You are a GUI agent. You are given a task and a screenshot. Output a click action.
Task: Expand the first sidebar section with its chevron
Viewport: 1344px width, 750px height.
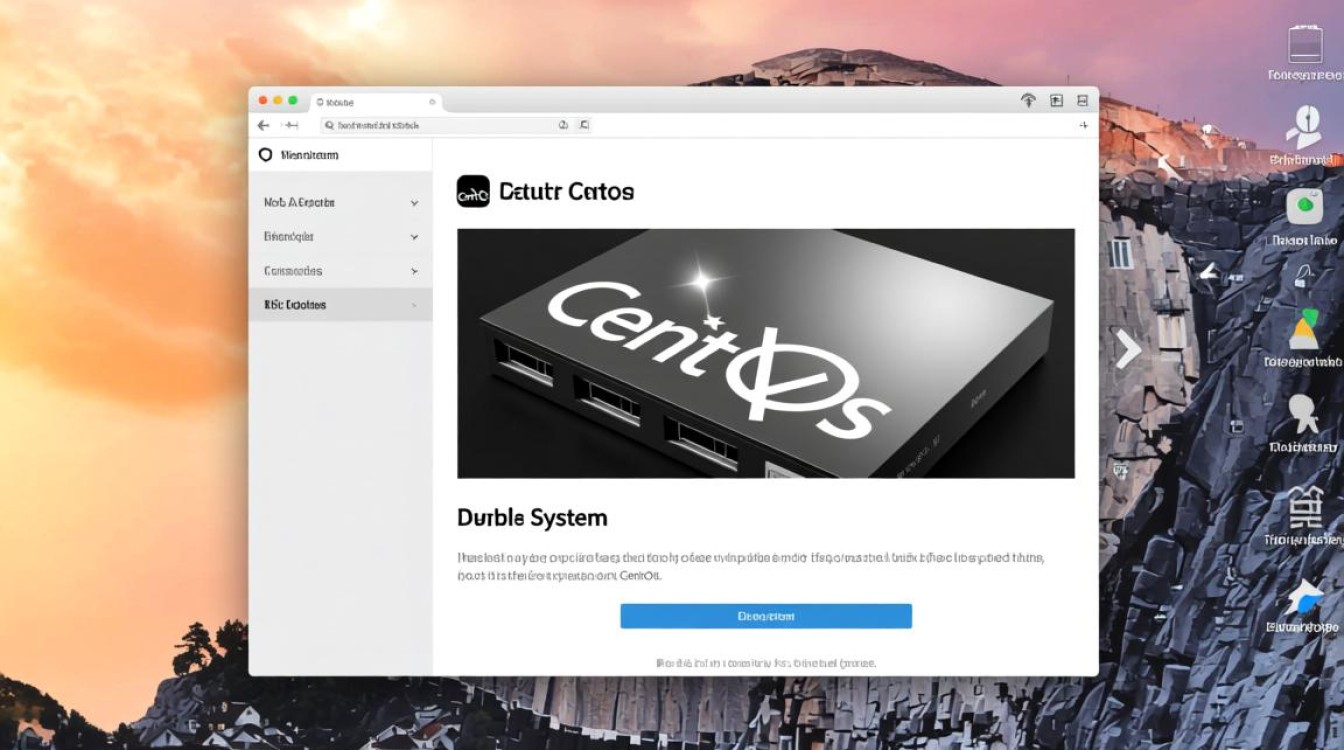[414, 203]
